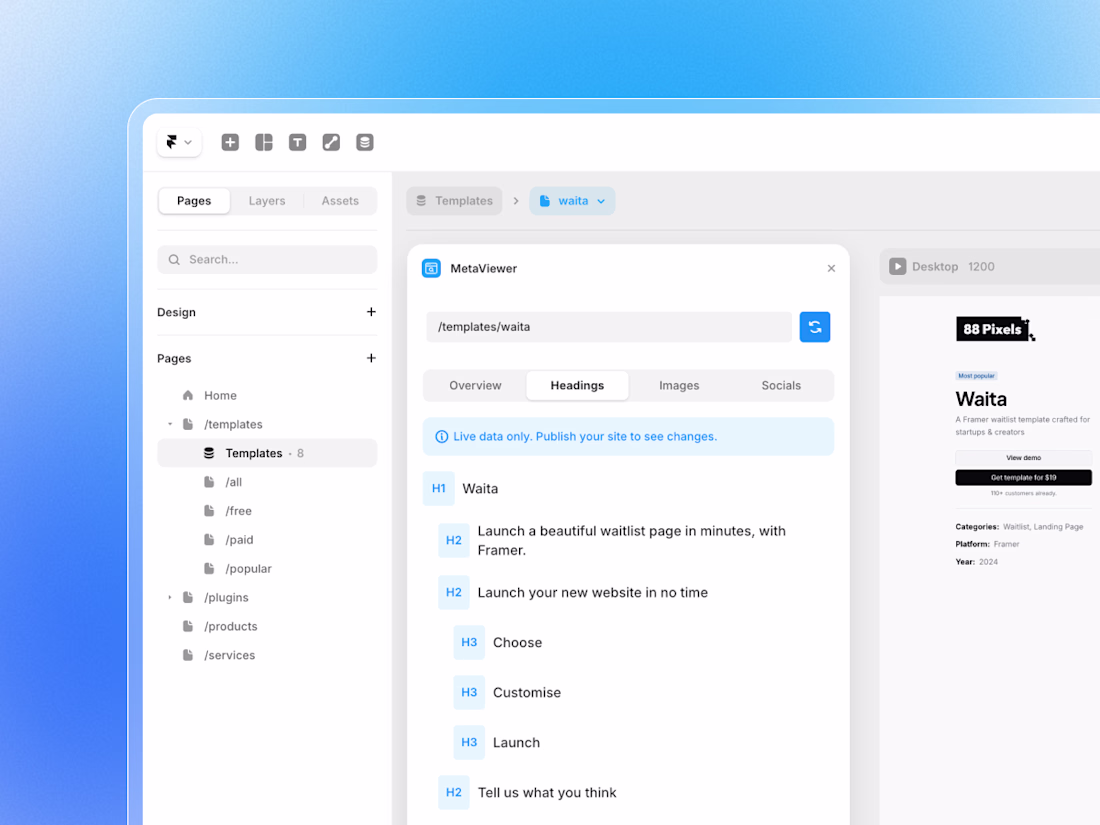The height and width of the screenshot is (825, 1100).
Task: Click the Search field in sidebar
Action: point(267,260)
